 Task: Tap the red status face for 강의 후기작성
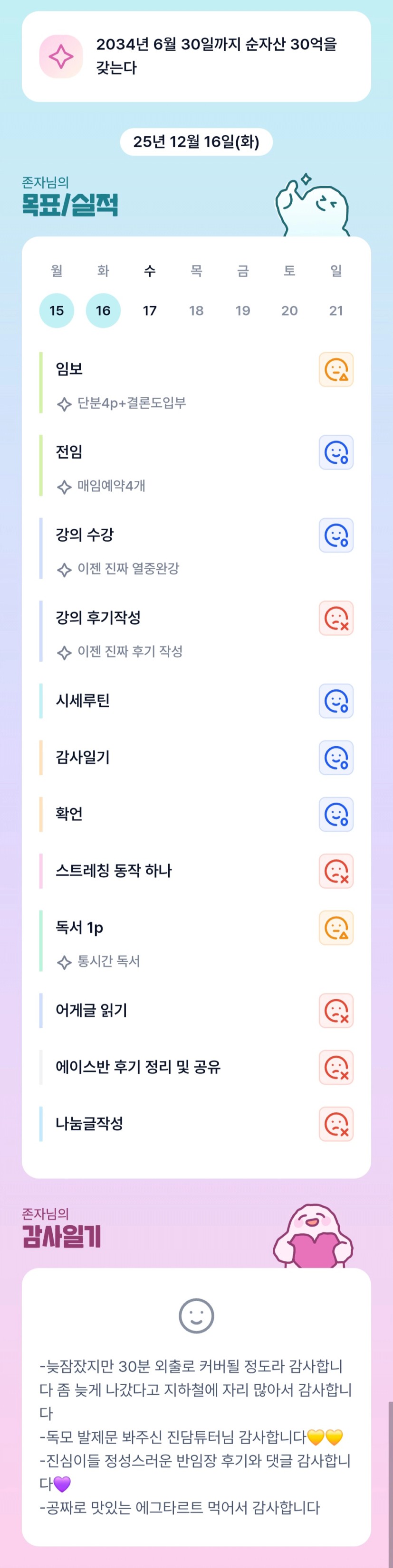335,618
